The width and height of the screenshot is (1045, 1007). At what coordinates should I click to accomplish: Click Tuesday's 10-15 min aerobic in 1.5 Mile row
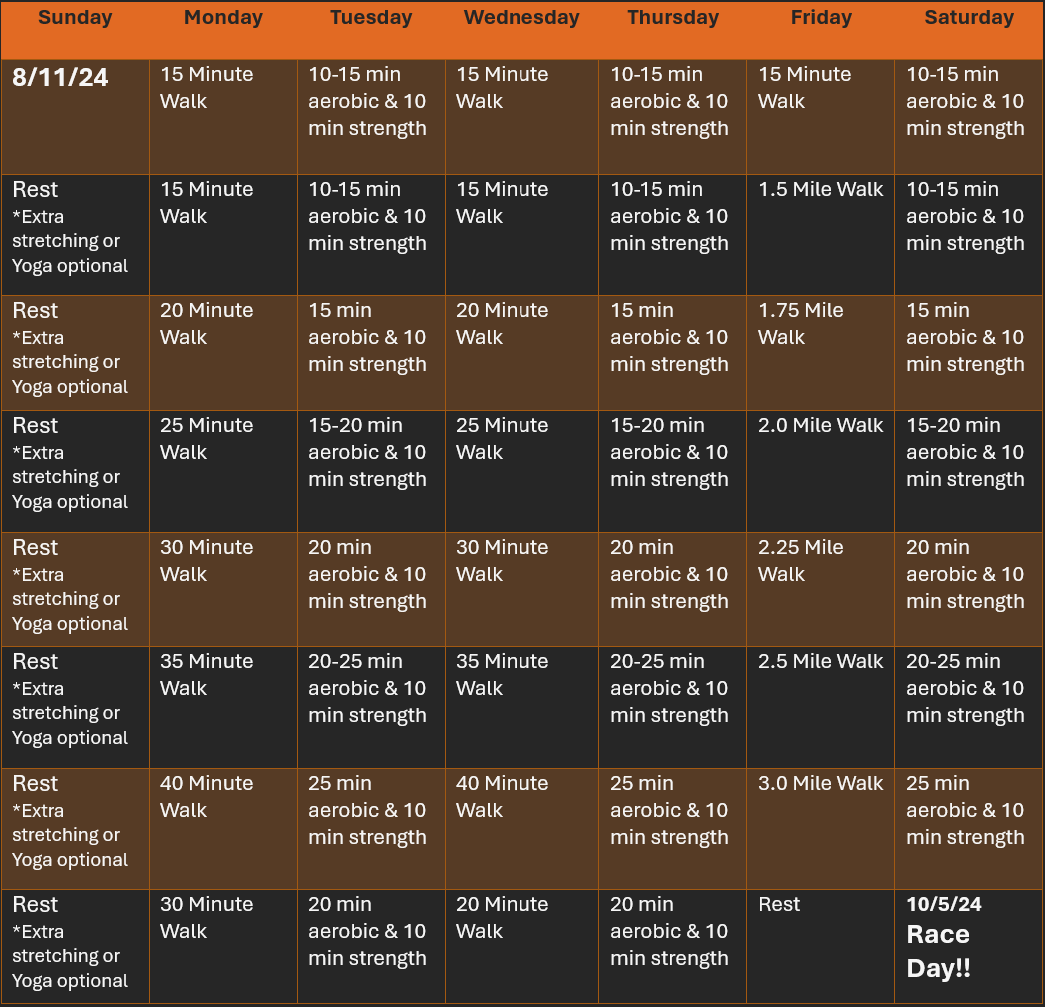click(x=371, y=235)
